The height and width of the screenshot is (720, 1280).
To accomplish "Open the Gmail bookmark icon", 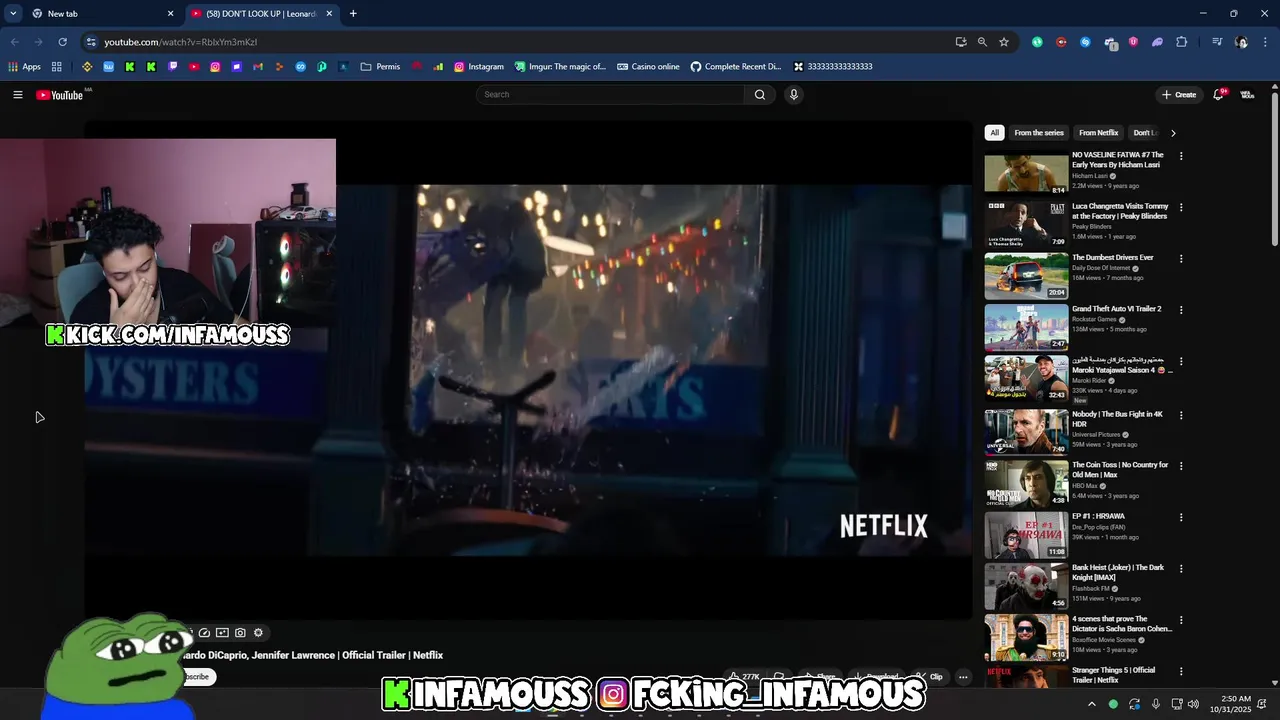I will (x=258, y=67).
